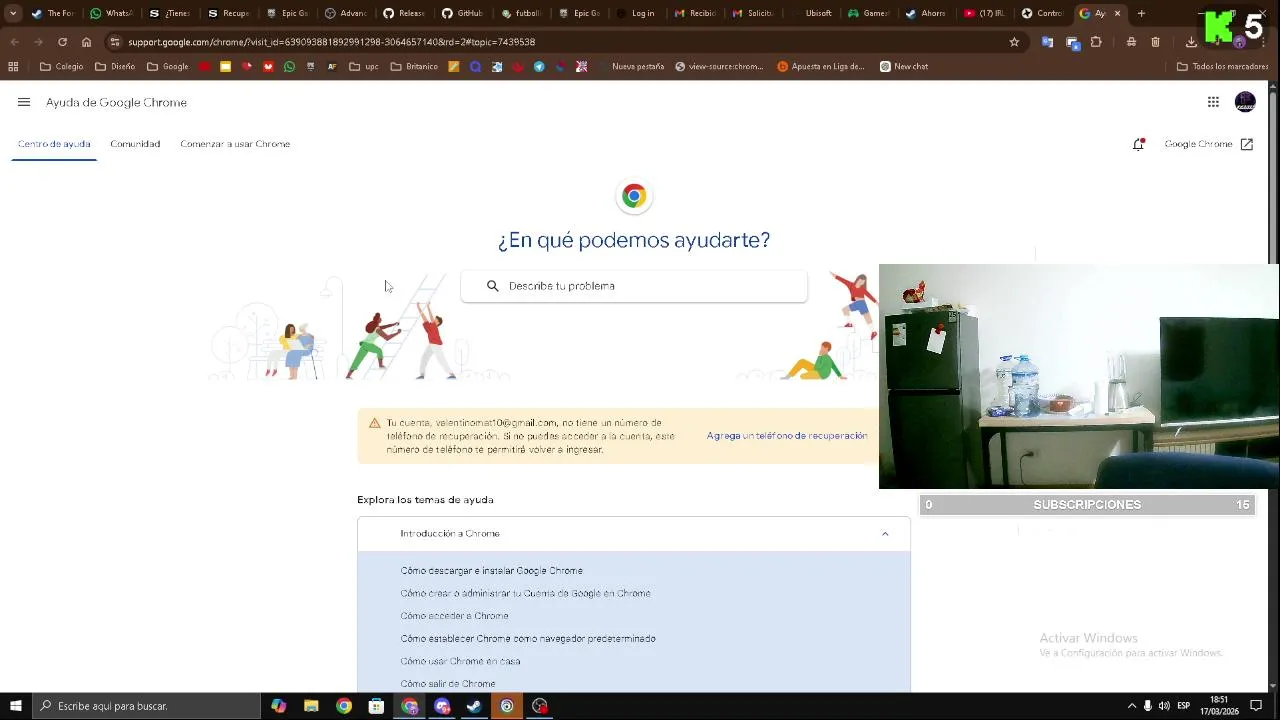The image size is (1280, 720).
Task: Click the browser address bar URL
Action: [331, 42]
